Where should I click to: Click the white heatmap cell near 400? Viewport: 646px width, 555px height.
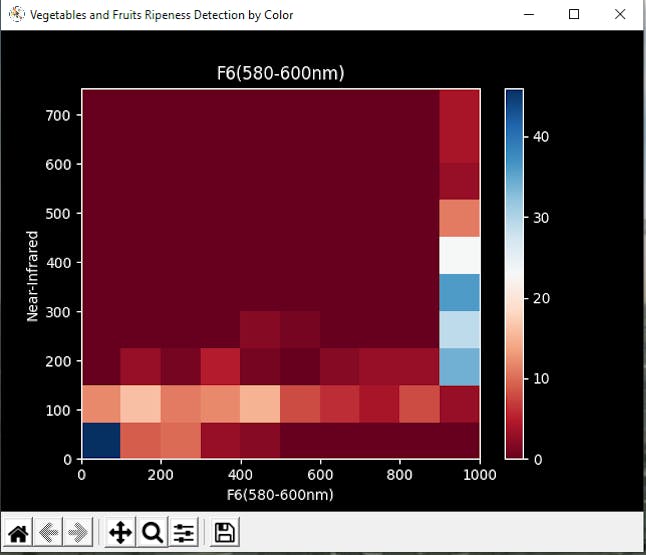[459, 255]
